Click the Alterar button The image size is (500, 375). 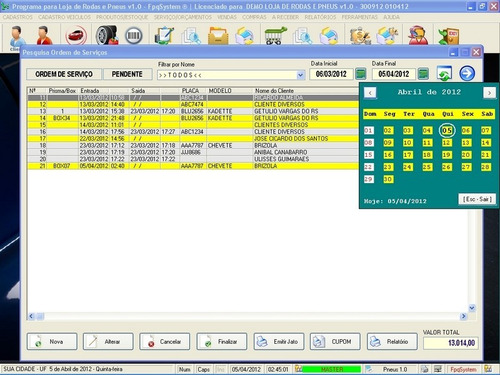(108, 342)
